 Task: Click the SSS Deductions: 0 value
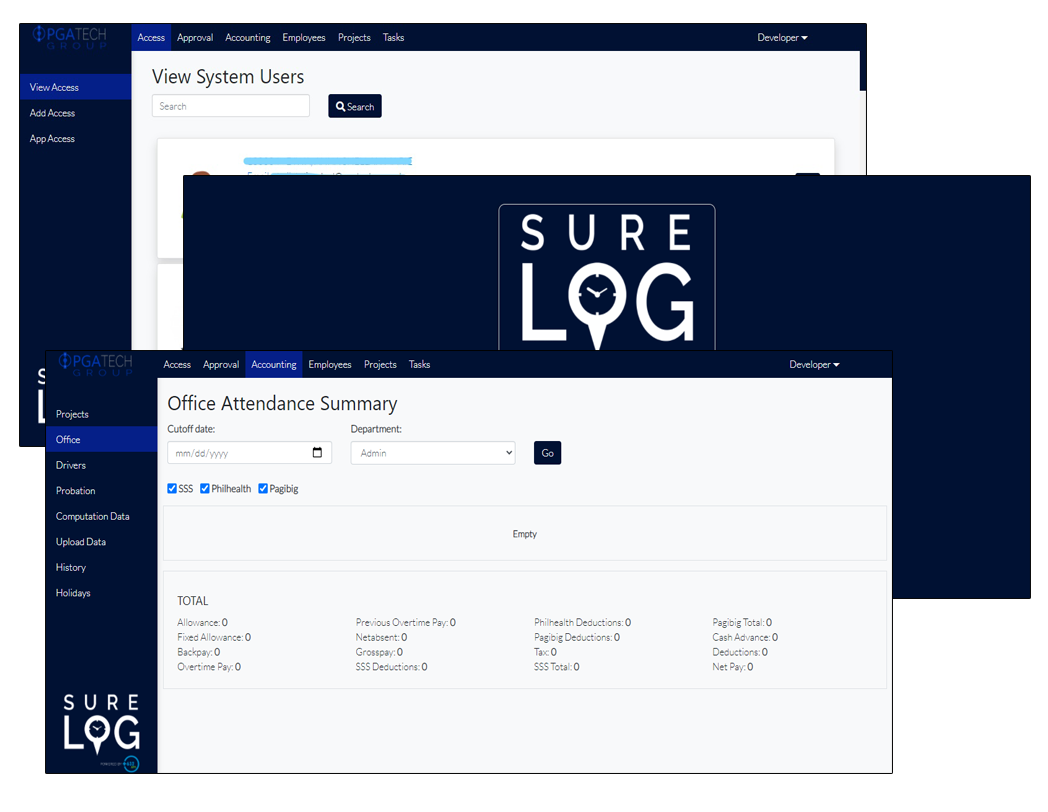(392, 667)
